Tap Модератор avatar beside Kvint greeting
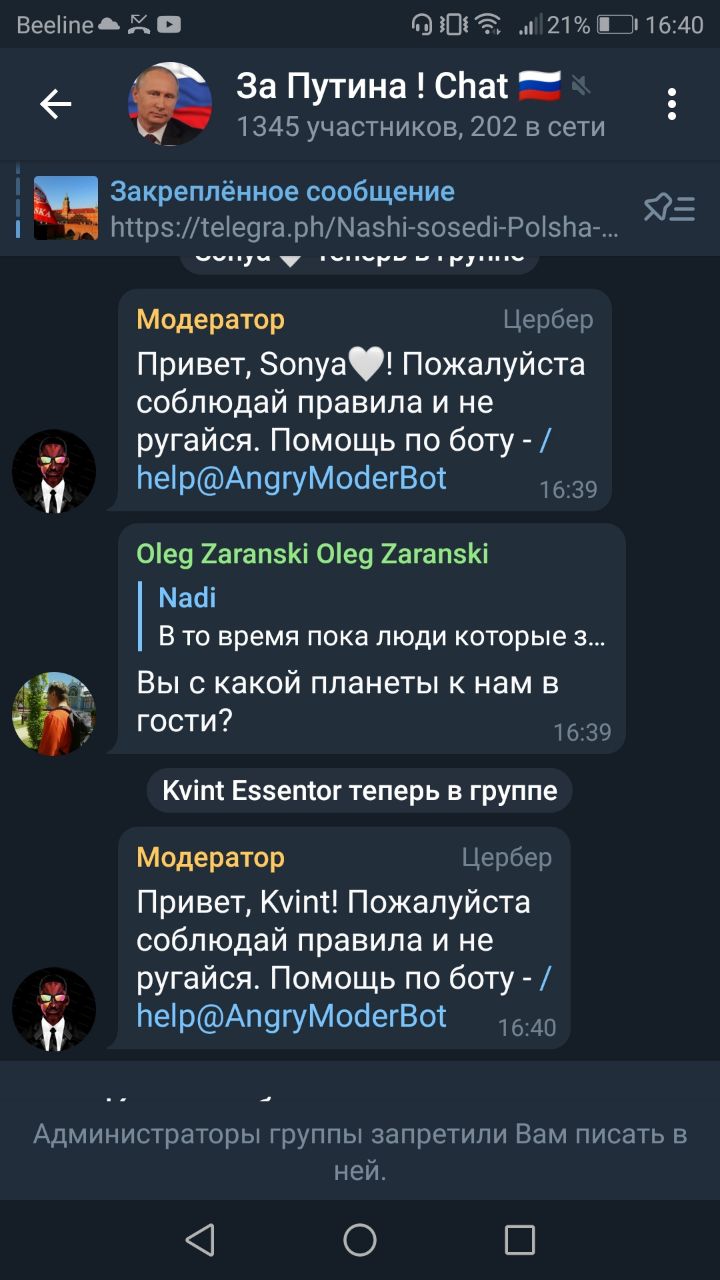Image resolution: width=720 pixels, height=1280 pixels. [54, 1010]
